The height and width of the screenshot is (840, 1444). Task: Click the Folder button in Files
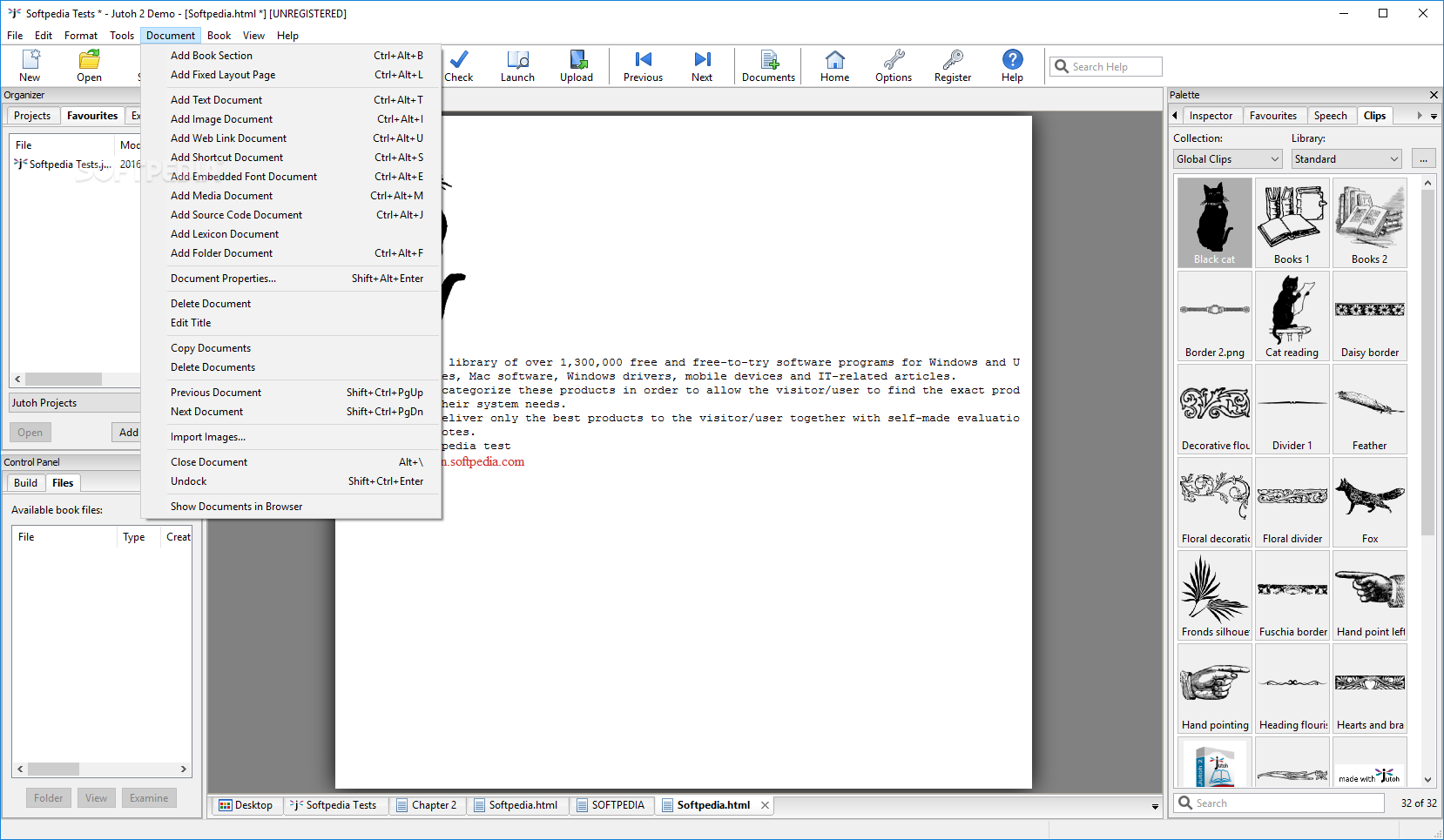pyautogui.click(x=49, y=798)
